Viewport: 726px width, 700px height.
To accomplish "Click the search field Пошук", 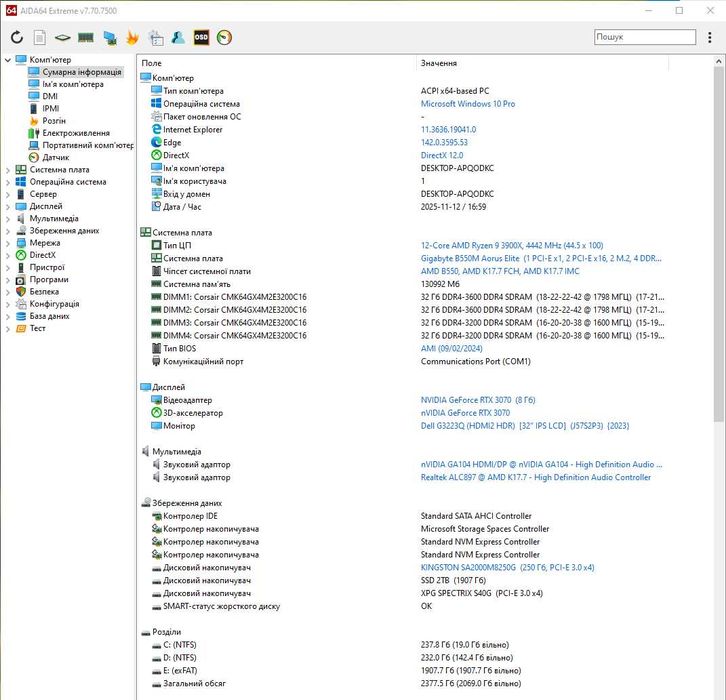I will pos(645,37).
